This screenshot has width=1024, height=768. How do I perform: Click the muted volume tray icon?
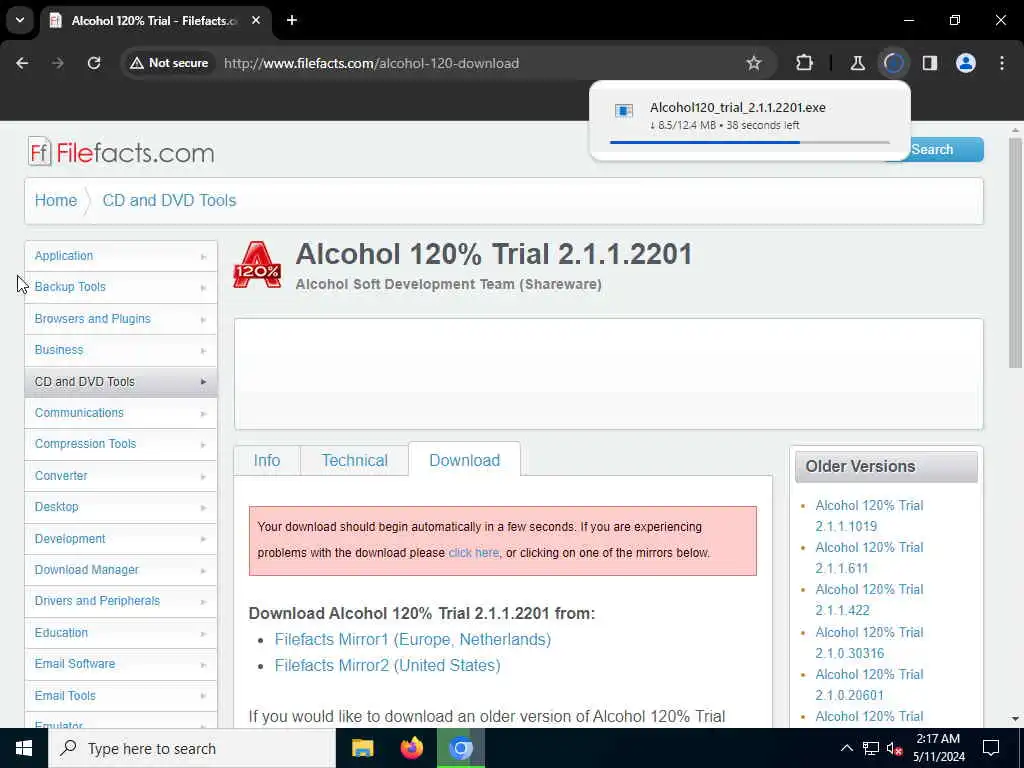pyautogui.click(x=894, y=748)
